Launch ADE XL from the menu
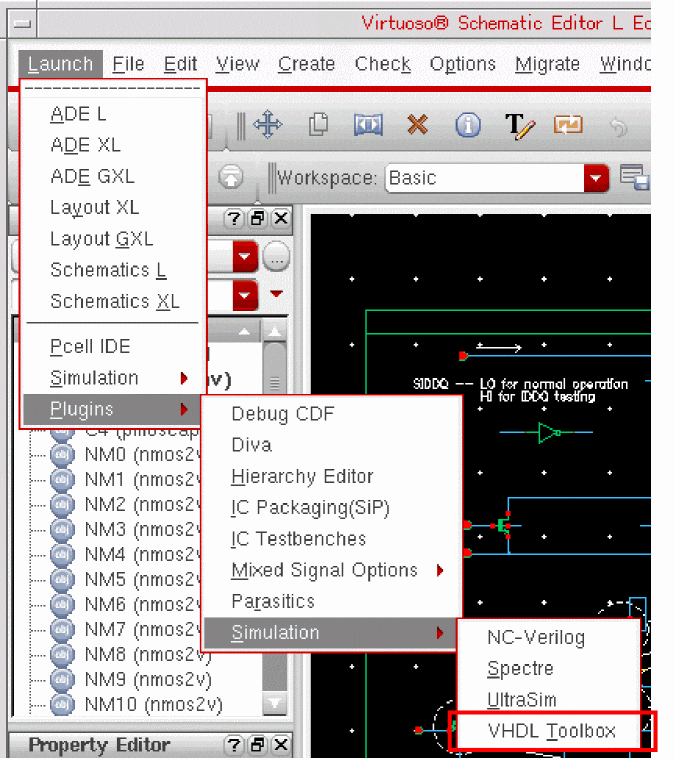Screen dimensions: 675x761 tap(113, 145)
